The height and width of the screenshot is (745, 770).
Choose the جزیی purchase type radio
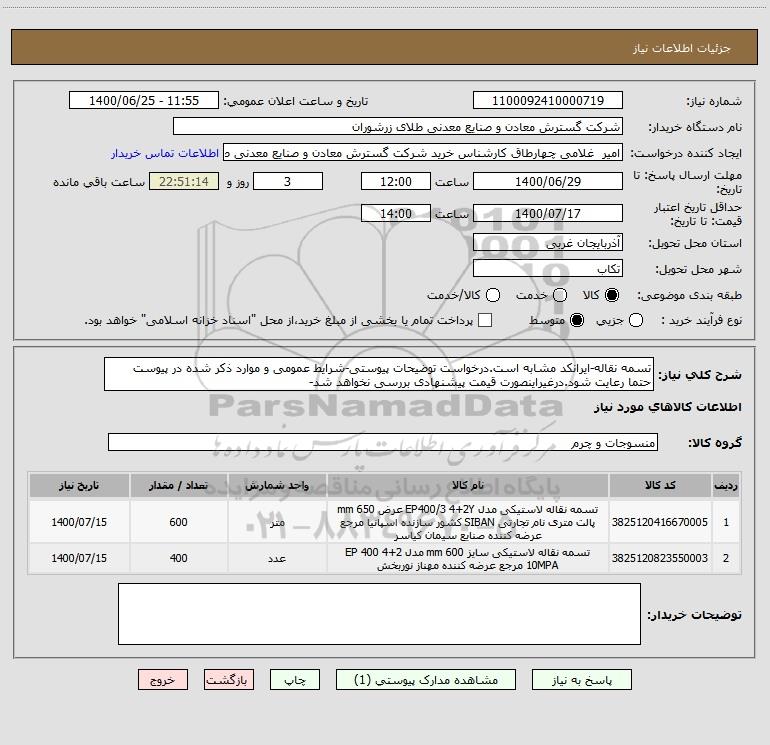point(635,320)
